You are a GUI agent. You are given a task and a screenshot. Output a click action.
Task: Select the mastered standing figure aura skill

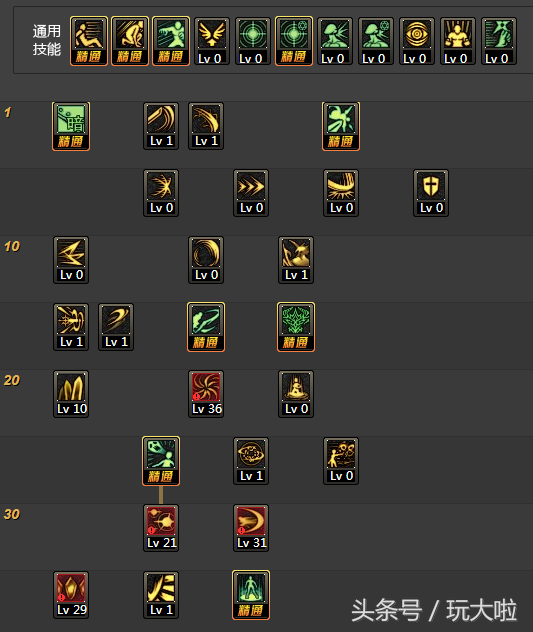pos(251,595)
